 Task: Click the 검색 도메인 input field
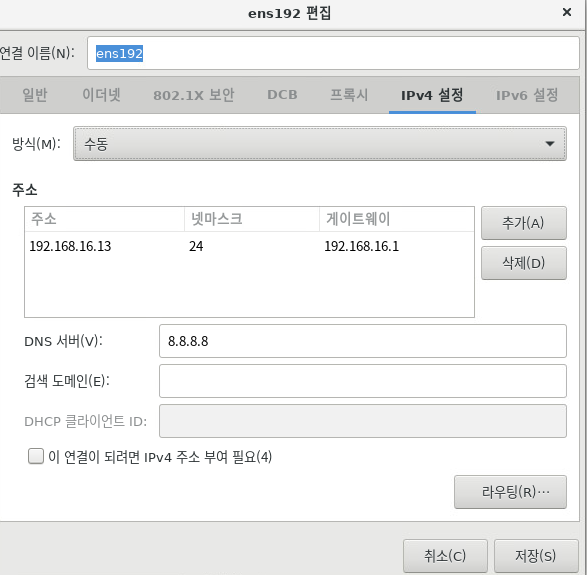click(363, 381)
